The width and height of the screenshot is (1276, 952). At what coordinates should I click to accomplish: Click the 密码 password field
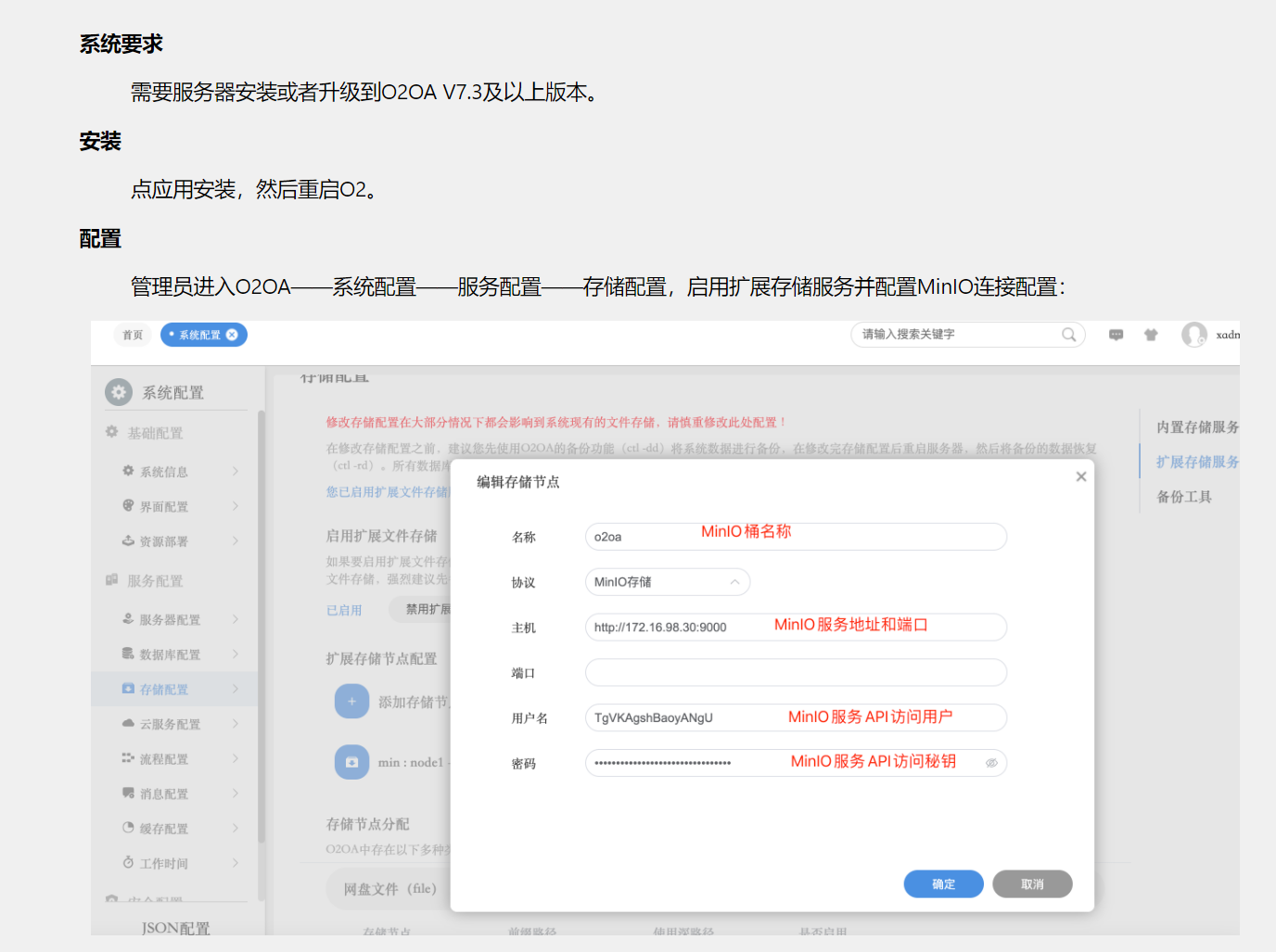coord(796,763)
